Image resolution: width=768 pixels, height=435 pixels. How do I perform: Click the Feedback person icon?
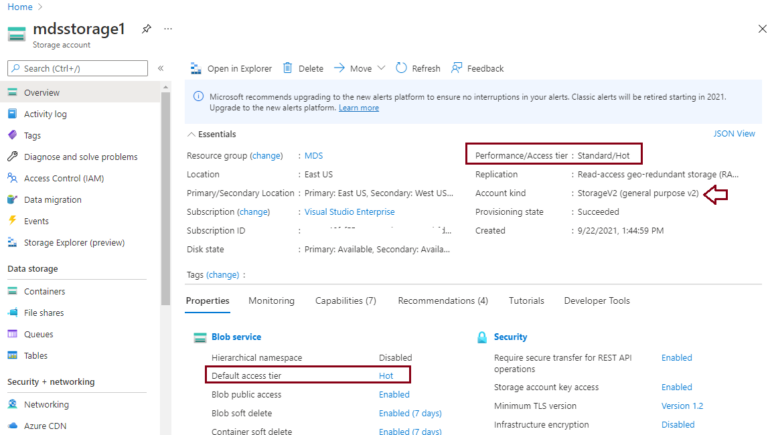456,68
